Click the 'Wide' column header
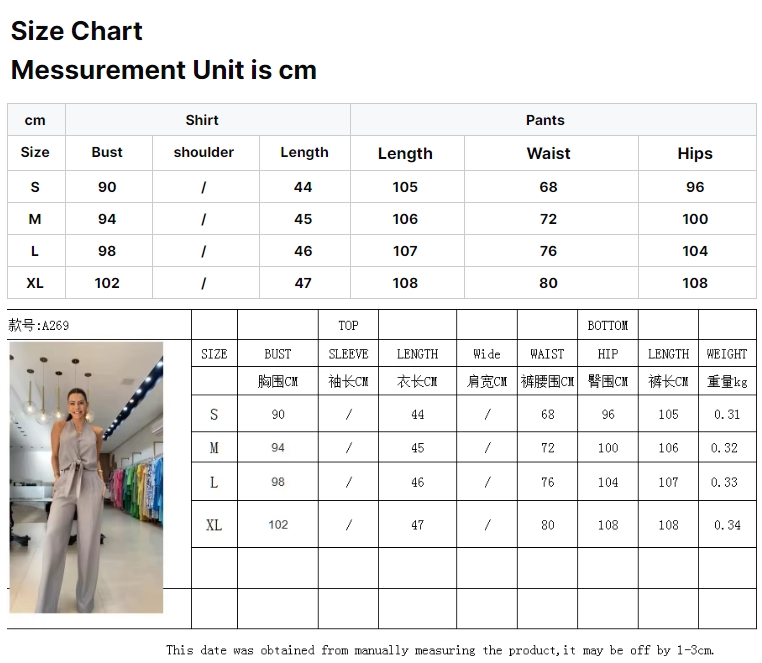762x663 pixels. pos(487,354)
